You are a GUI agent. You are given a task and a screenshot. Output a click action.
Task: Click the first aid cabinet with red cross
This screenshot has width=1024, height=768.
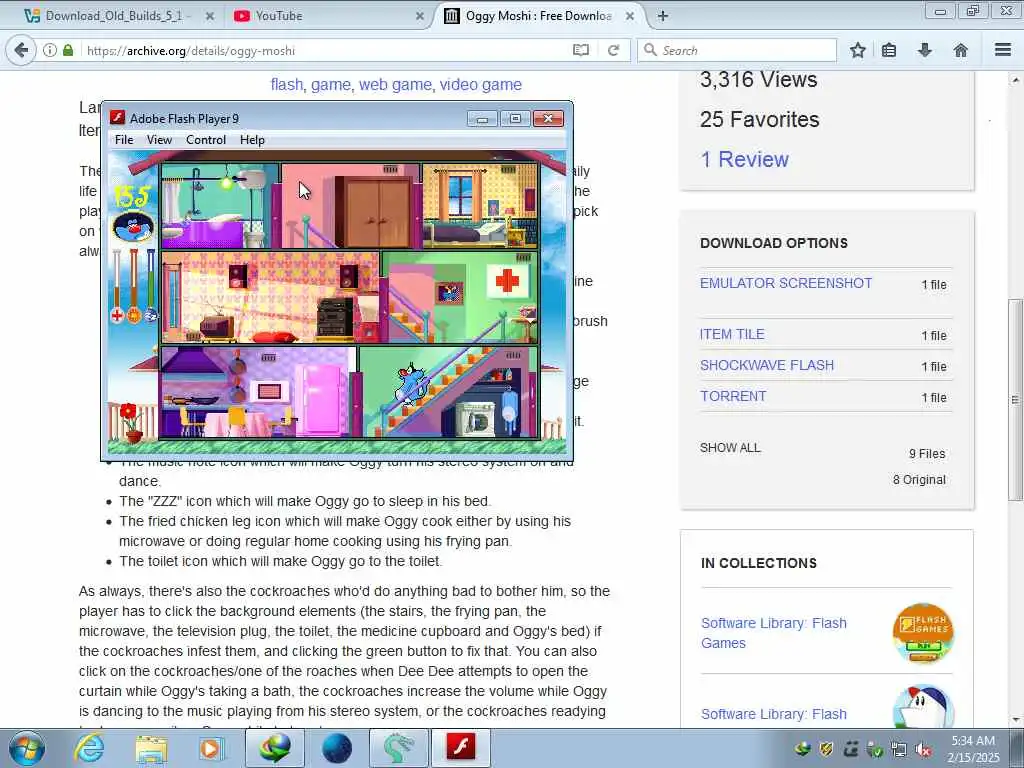(507, 281)
